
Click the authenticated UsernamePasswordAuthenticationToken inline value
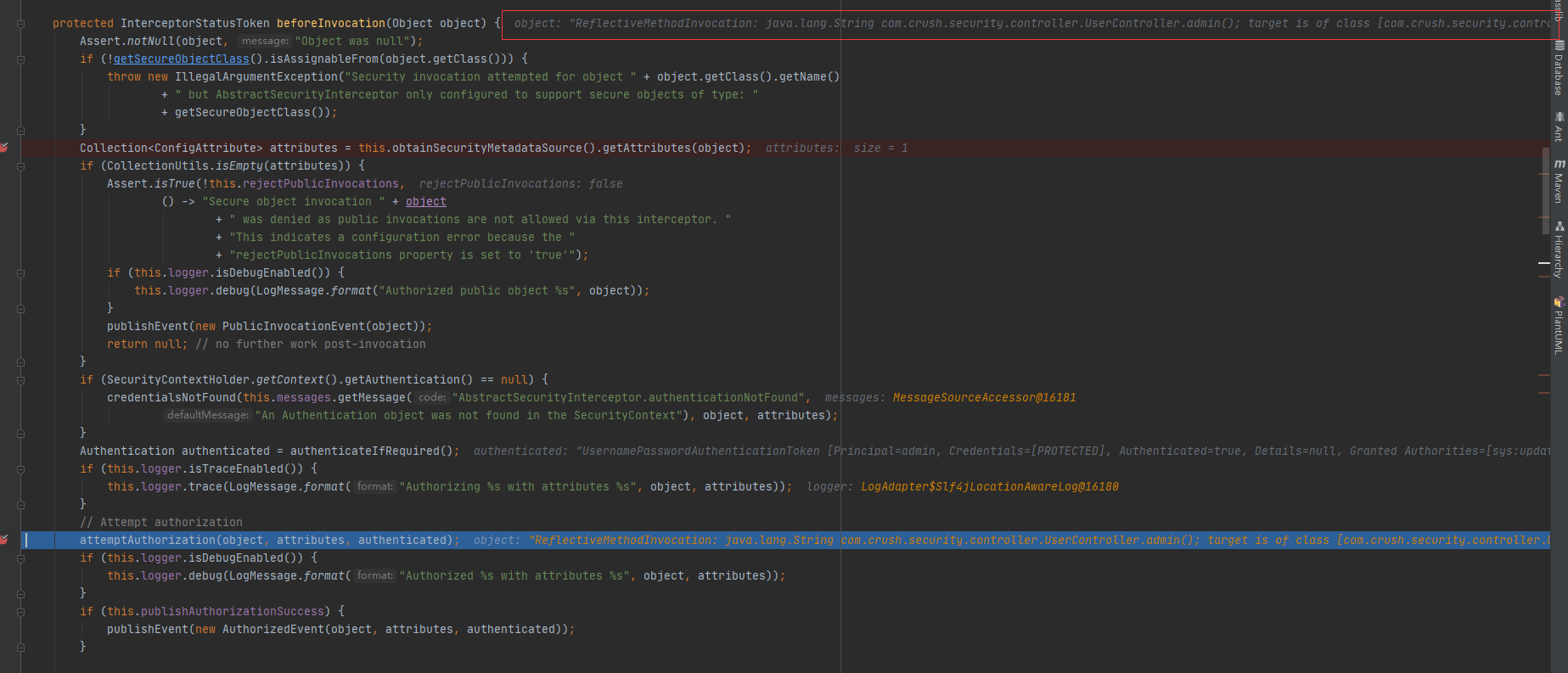pyautogui.click(x=1012, y=451)
